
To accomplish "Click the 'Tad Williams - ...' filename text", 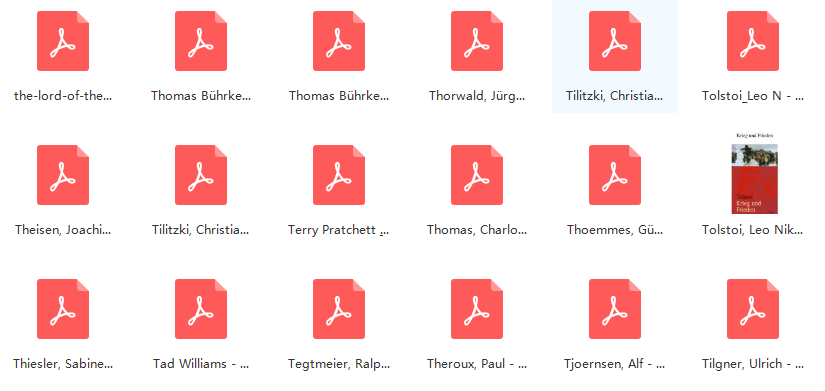I will 201,364.
